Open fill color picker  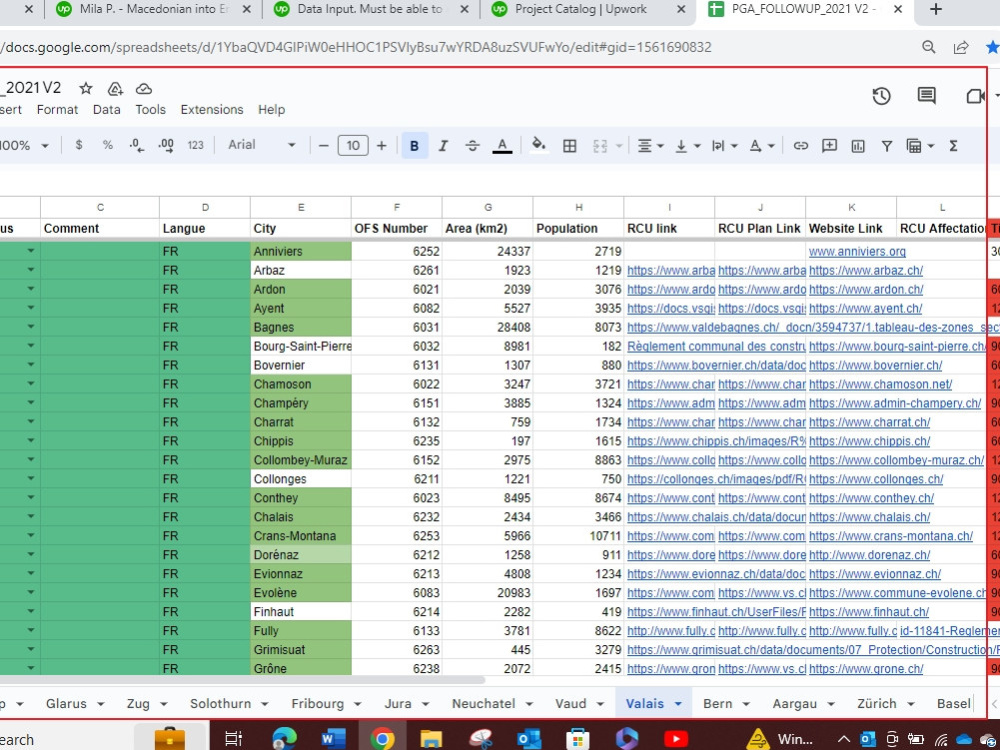(539, 145)
